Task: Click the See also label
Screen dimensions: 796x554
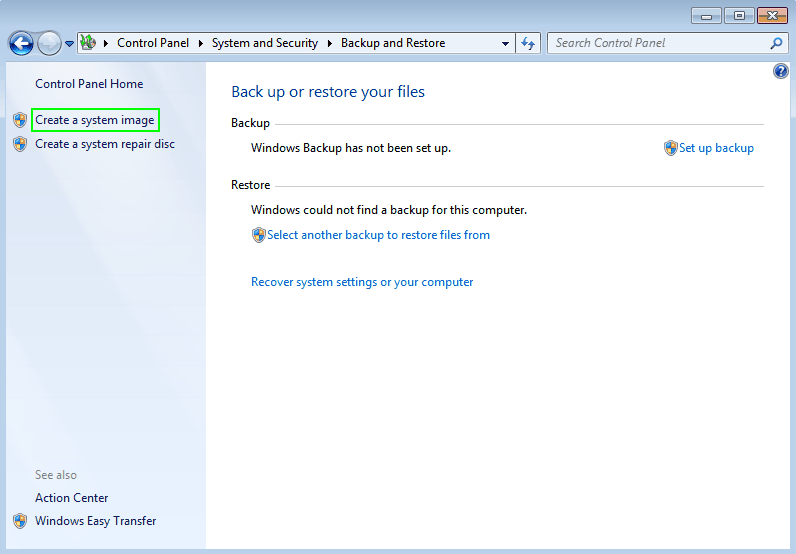Action: pos(56,475)
